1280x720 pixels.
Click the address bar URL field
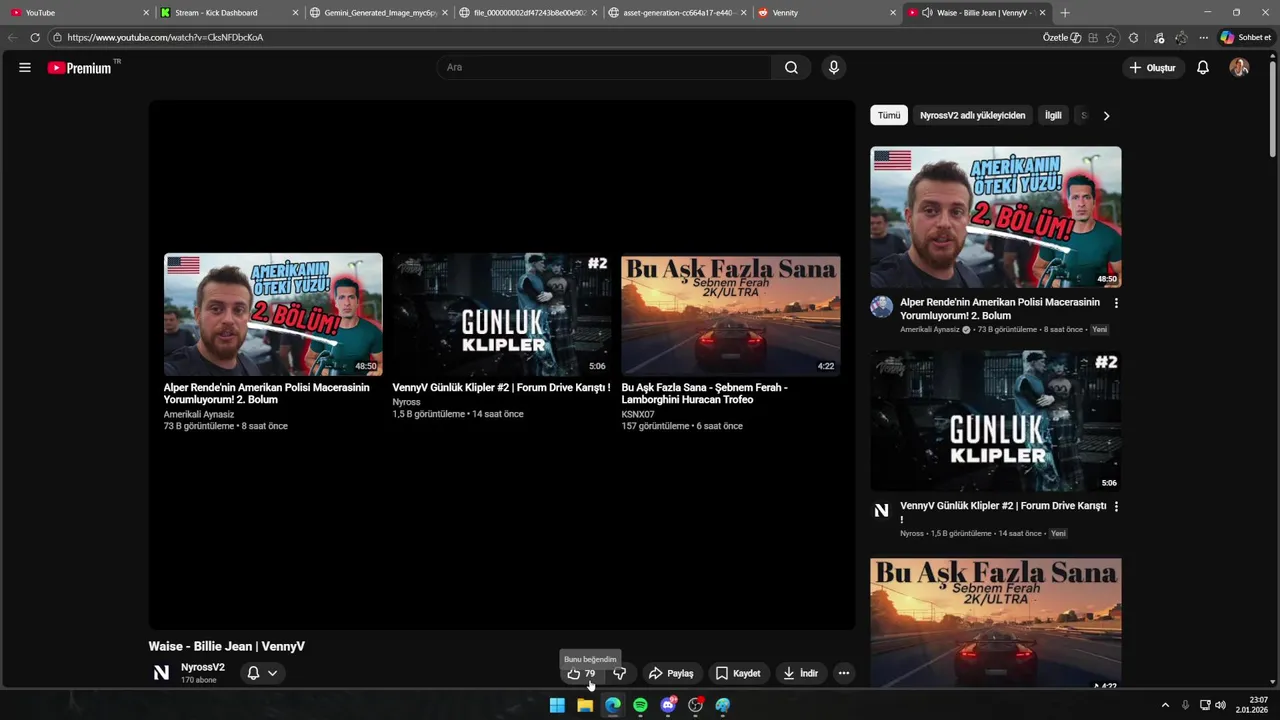pos(540,38)
